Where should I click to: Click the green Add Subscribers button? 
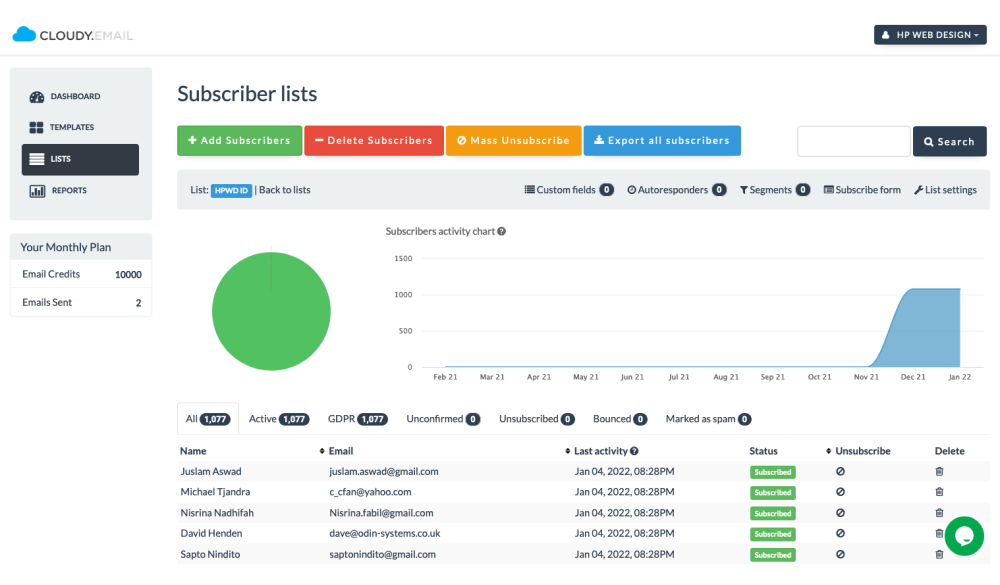click(x=239, y=141)
